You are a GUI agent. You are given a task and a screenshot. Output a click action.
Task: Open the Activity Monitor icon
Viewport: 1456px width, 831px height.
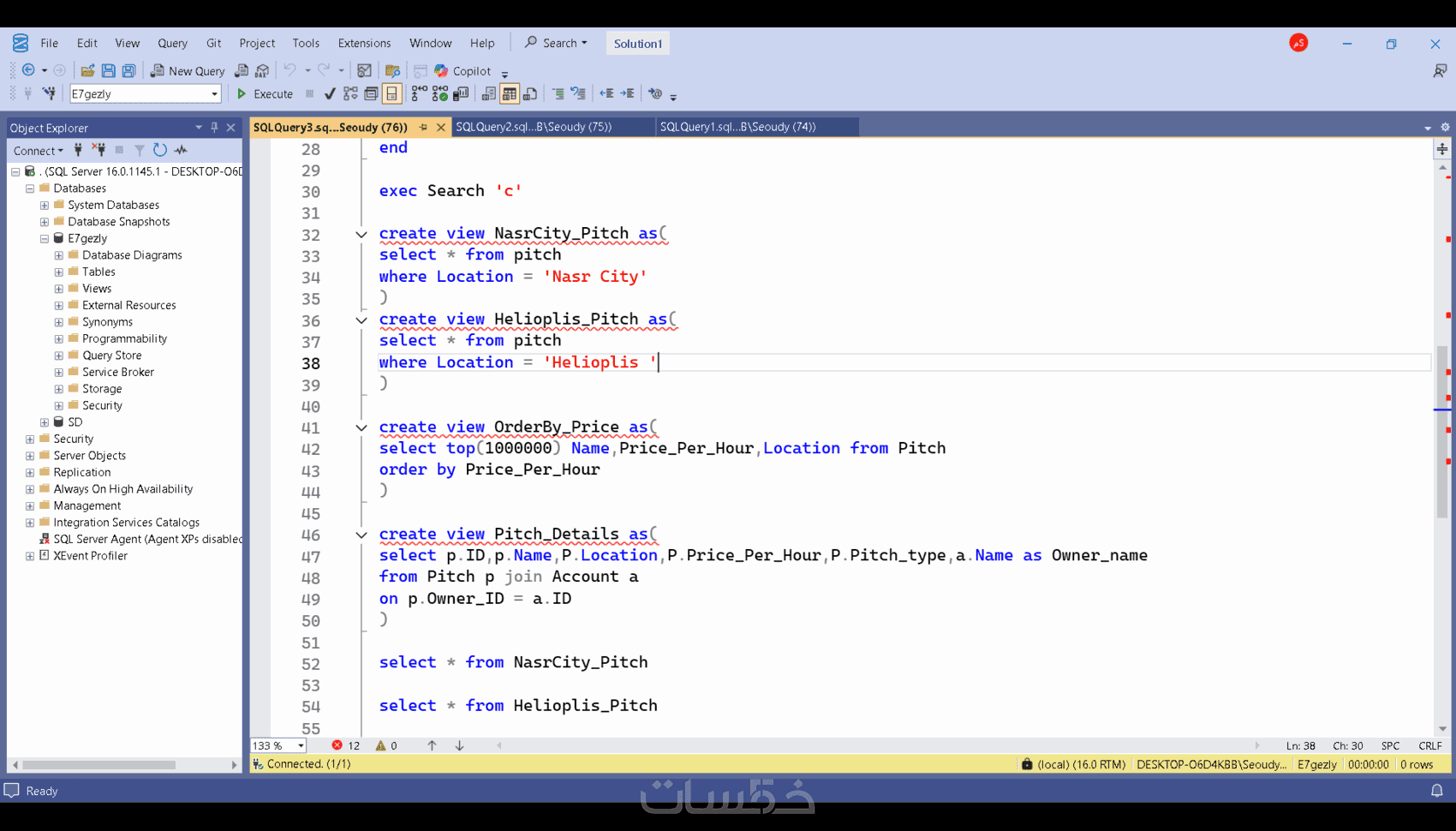click(181, 150)
